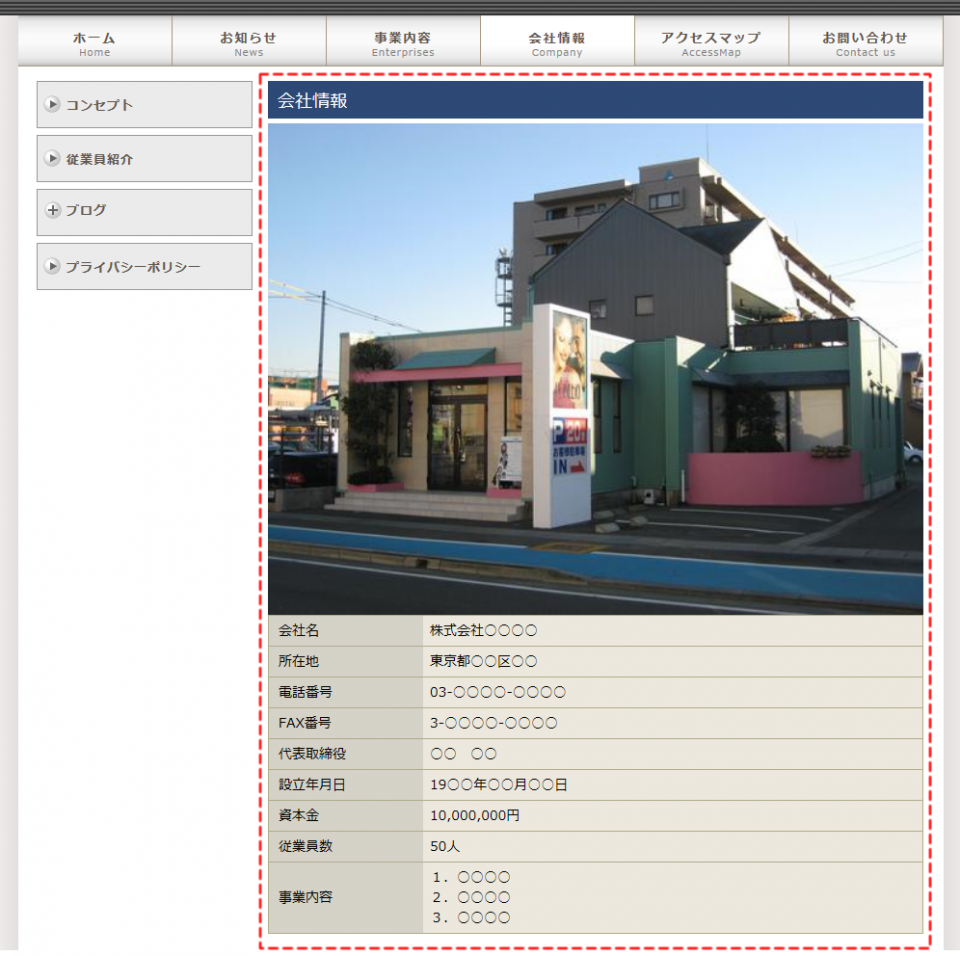Click the arrow icon beside プライバシーポリシー
960x956 pixels.
(53, 266)
